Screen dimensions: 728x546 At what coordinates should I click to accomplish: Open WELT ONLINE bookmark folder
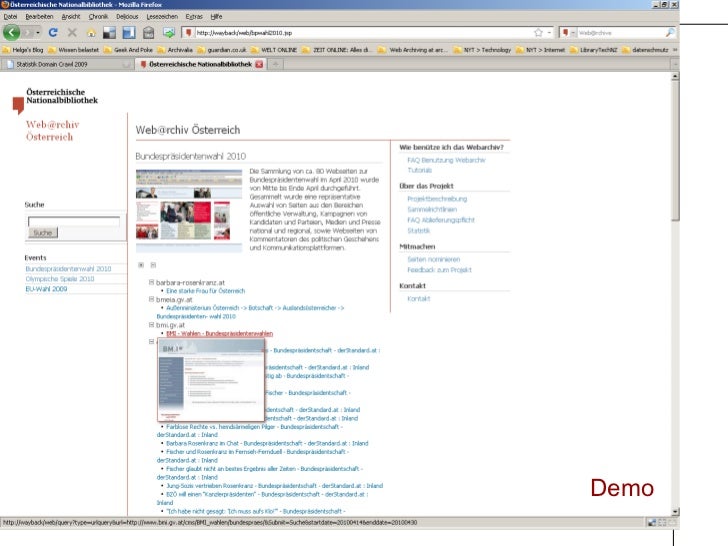[x=274, y=50]
